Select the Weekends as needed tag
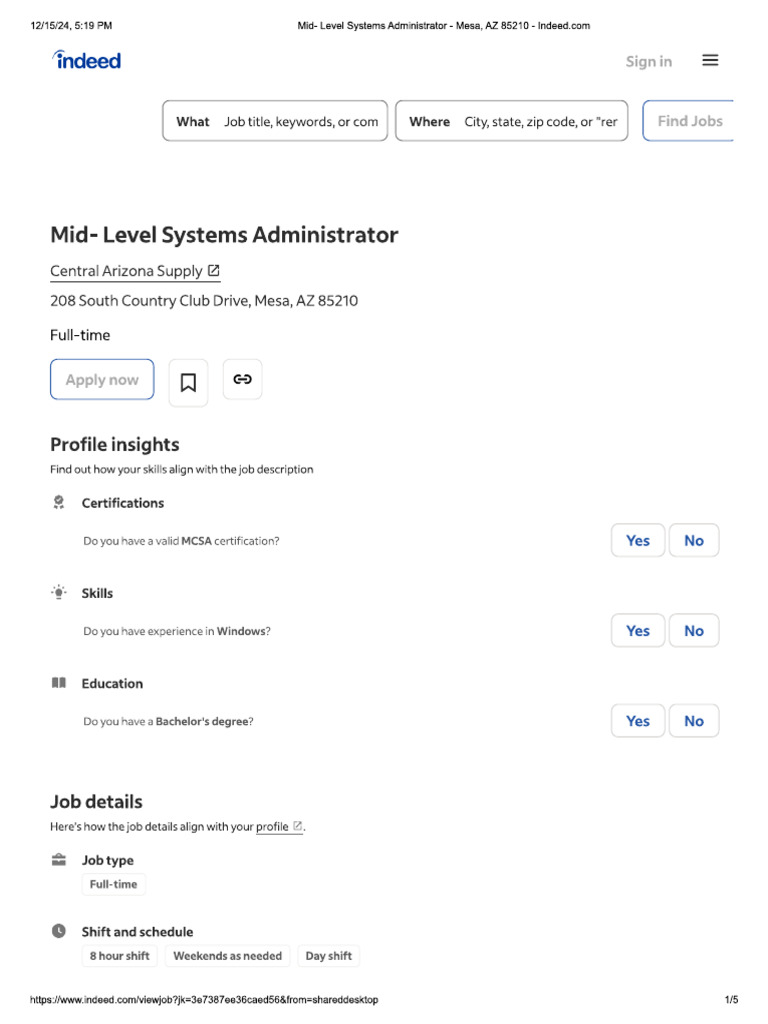 (227, 956)
